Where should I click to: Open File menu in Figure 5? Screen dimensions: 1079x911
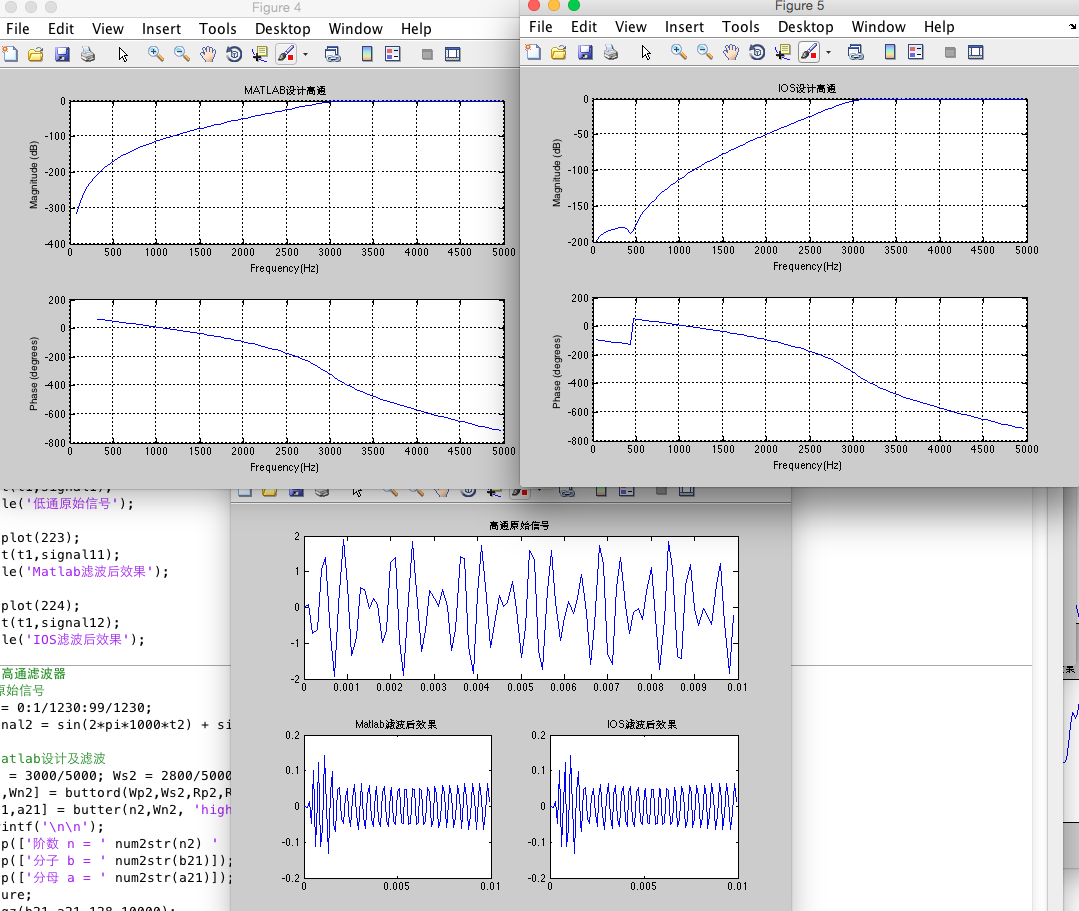click(541, 27)
